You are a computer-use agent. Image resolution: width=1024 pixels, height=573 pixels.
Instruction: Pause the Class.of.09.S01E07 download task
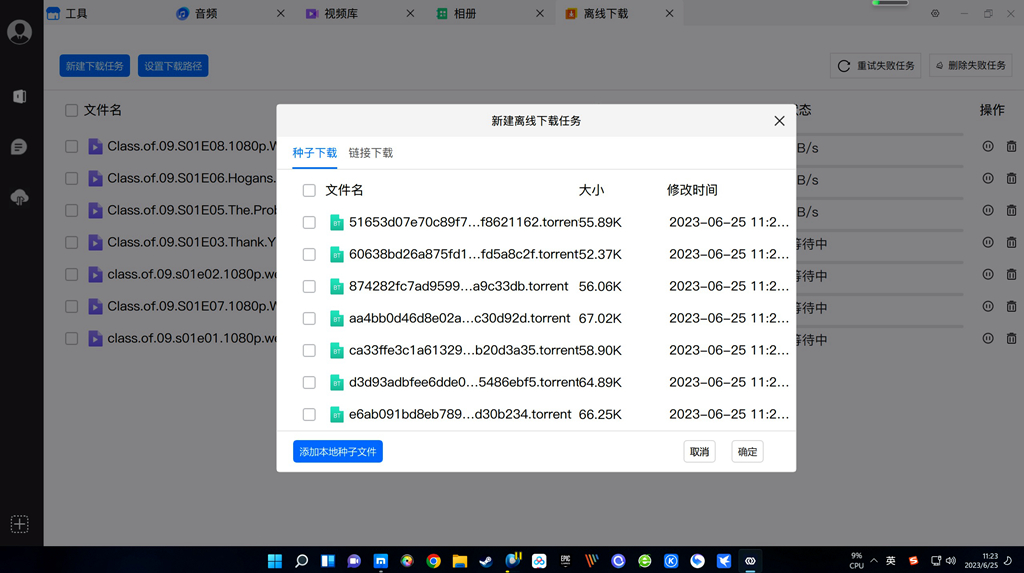988,306
